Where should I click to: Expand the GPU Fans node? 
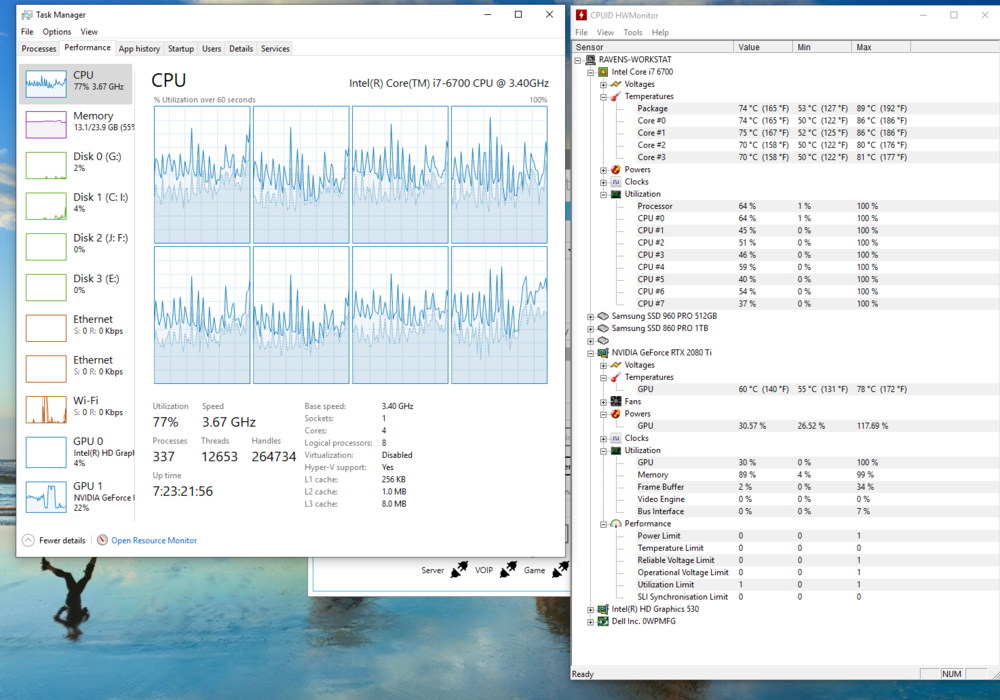(603, 402)
